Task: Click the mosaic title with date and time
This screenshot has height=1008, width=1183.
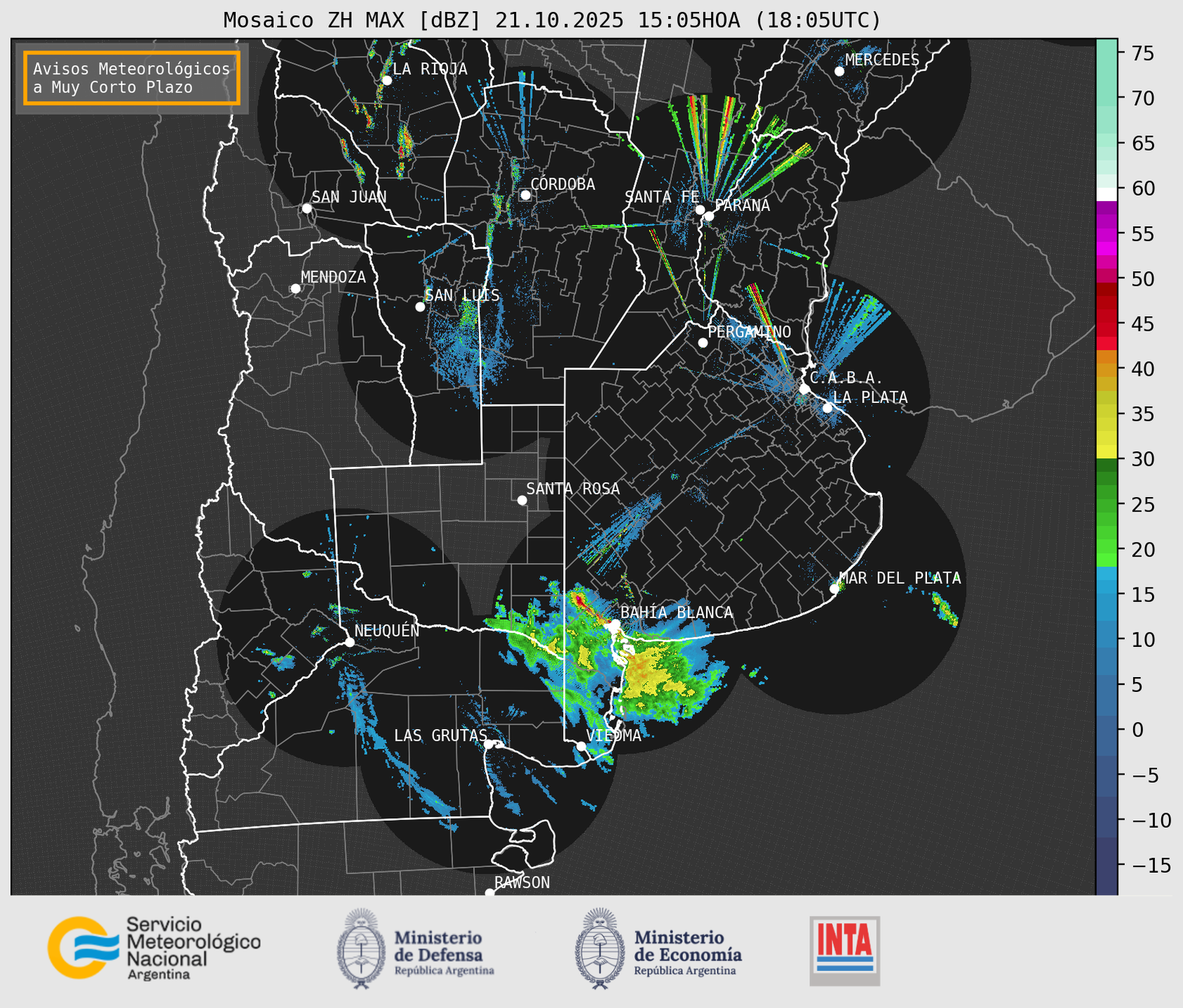Action: click(x=552, y=20)
